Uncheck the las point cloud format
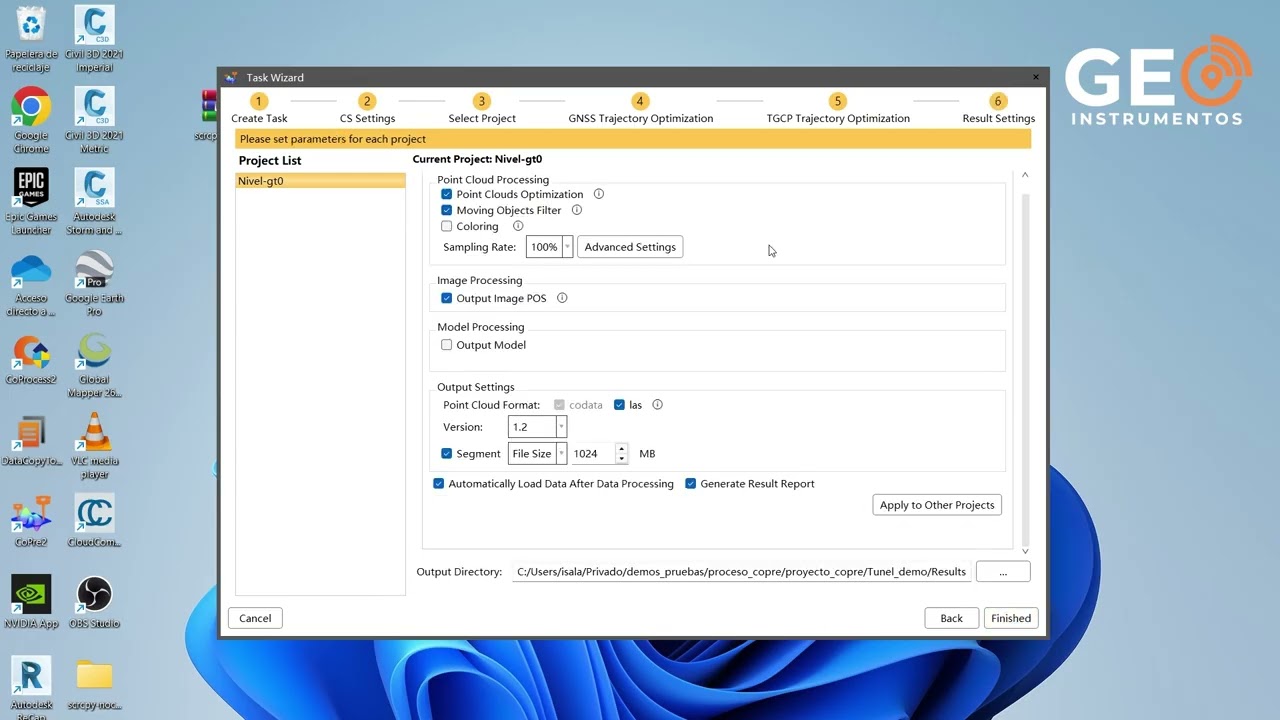 coord(619,405)
